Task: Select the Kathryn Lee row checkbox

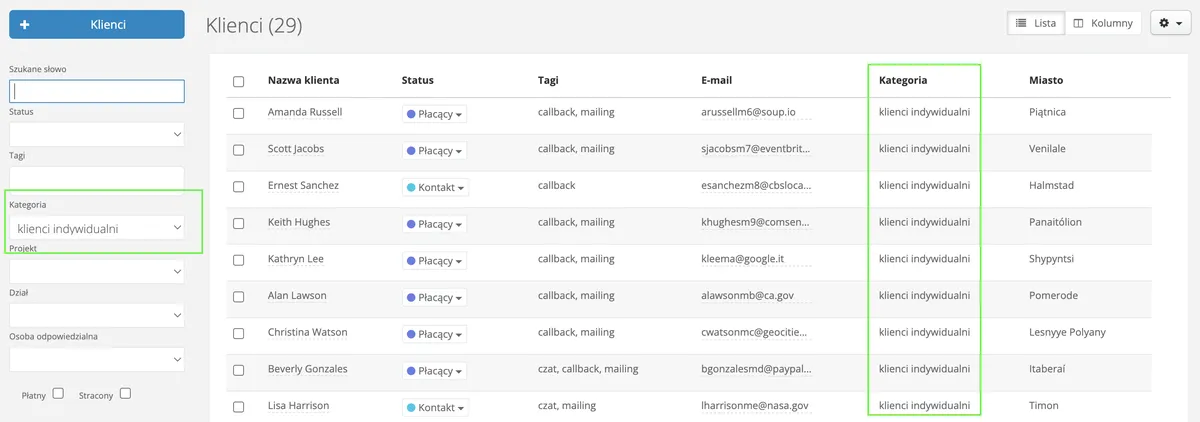Action: tap(238, 260)
